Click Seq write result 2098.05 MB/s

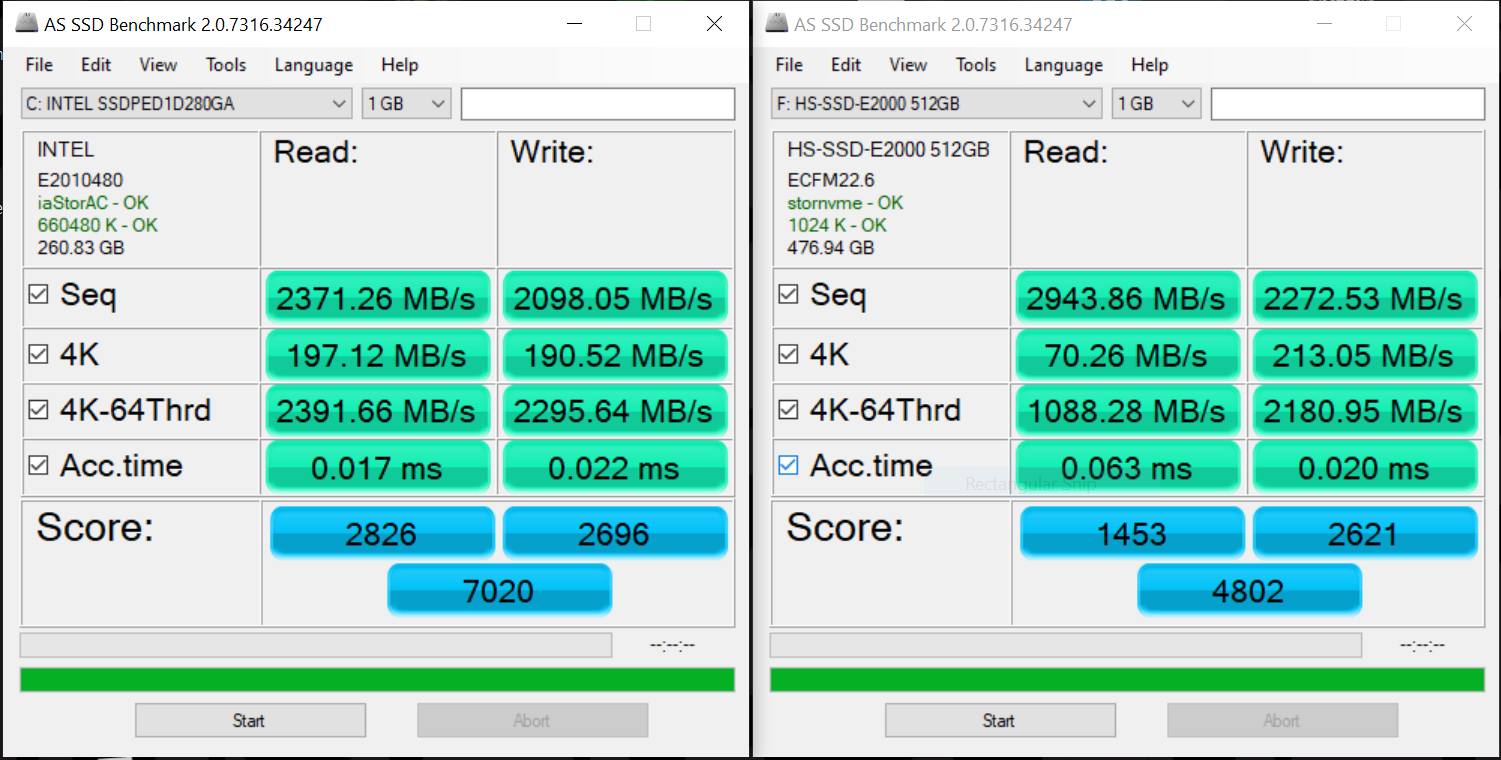point(615,297)
